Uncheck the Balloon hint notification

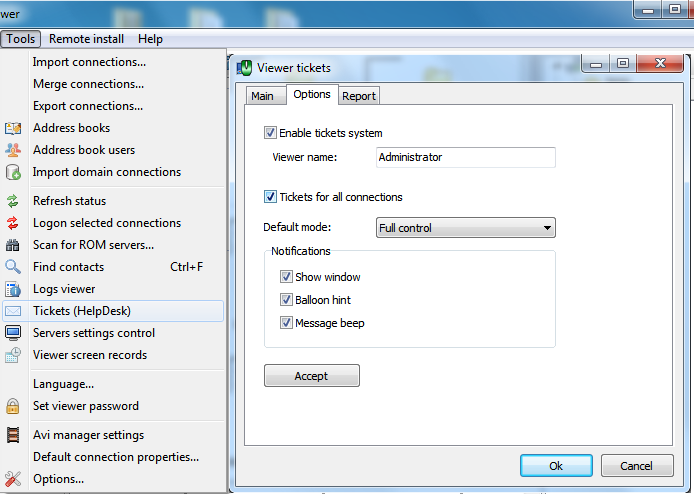tap(286, 300)
